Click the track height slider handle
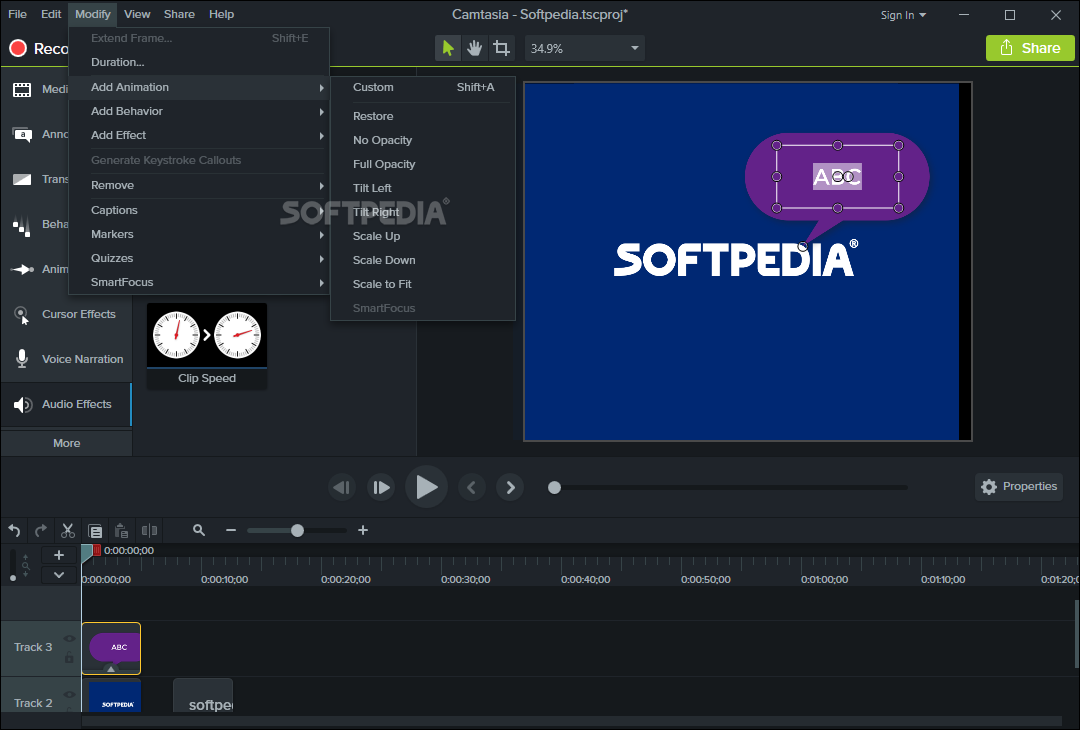This screenshot has width=1080, height=730. point(13,578)
